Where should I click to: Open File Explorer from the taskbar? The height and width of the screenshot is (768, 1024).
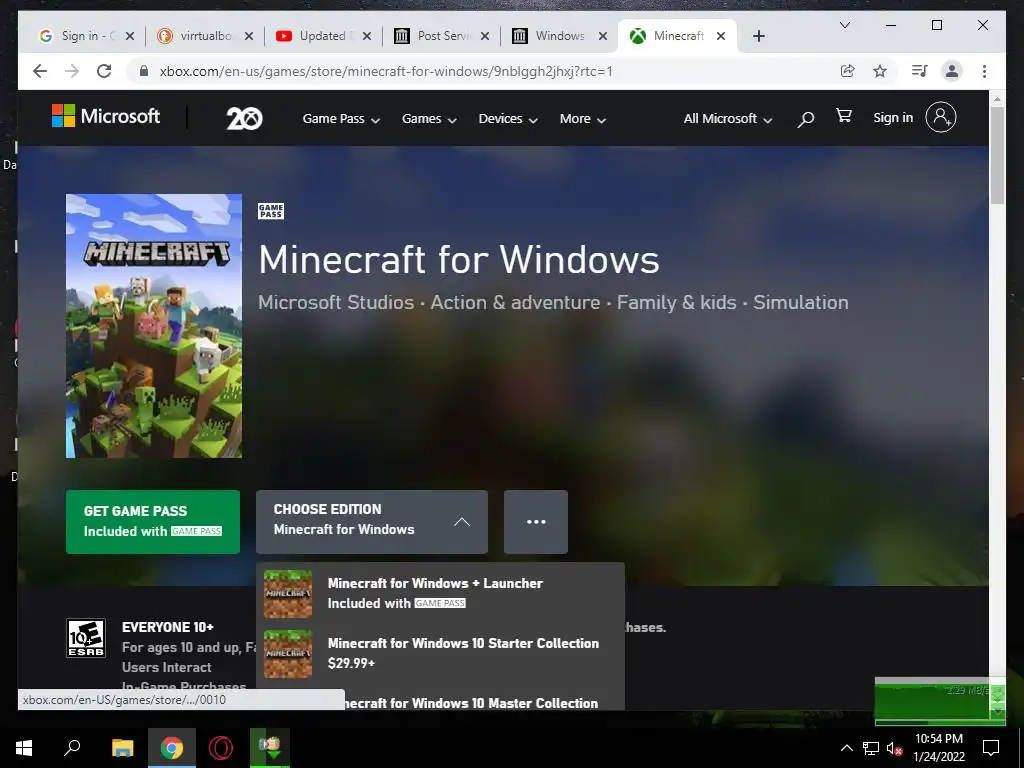pos(122,748)
